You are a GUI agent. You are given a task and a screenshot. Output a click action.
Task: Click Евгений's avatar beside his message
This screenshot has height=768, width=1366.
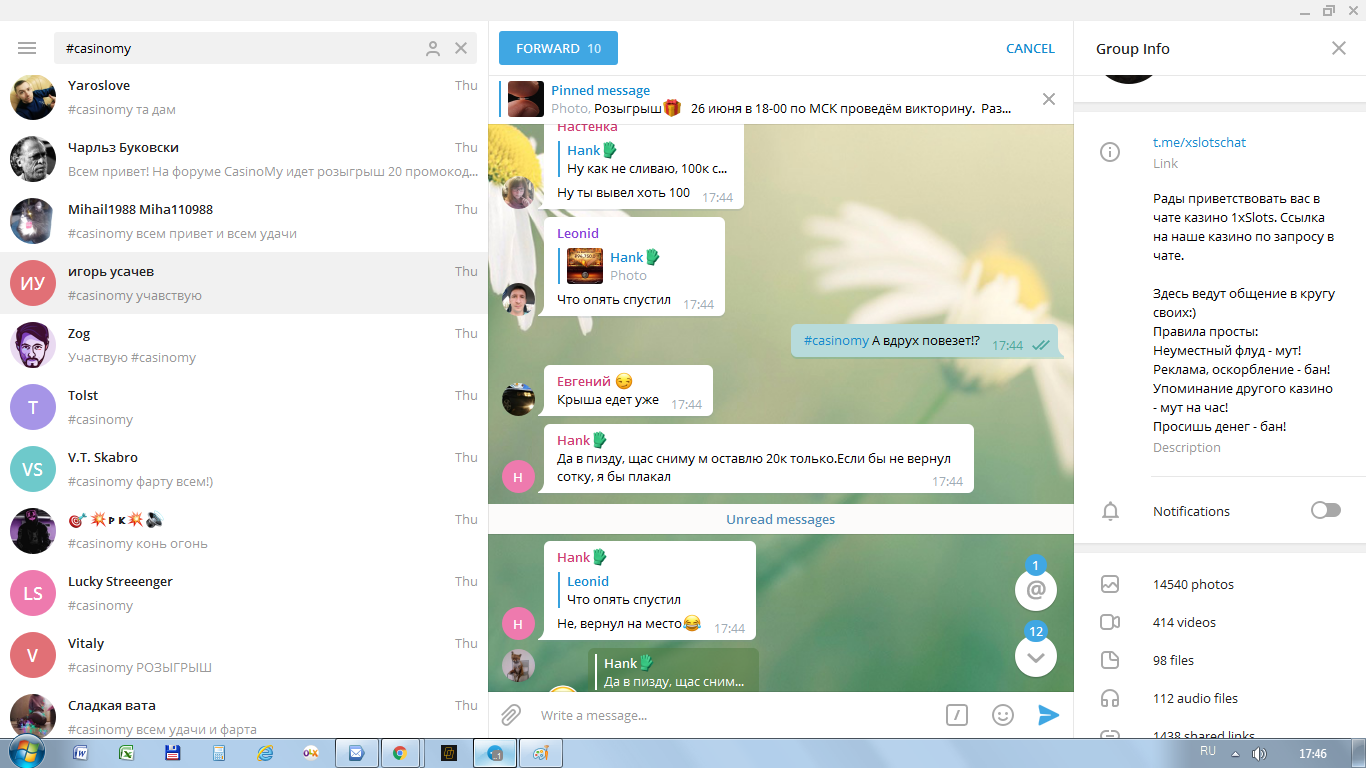pyautogui.click(x=518, y=398)
